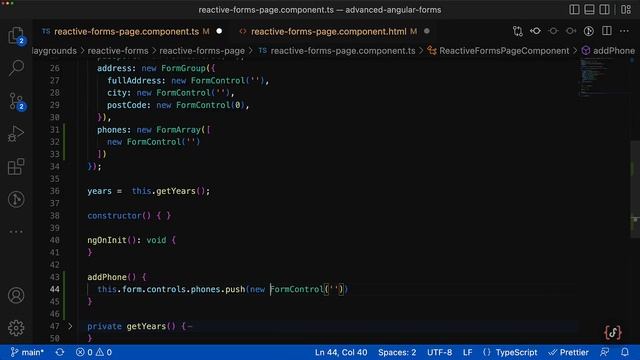Click the synchronize changes icon in status bar
Image resolution: width=640 pixels, height=360 pixels.
point(60,352)
